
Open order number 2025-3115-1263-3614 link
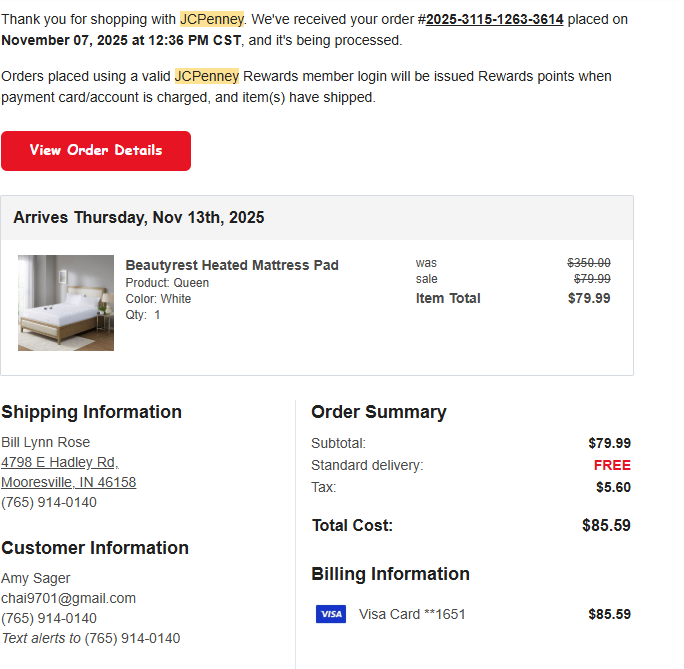pos(494,20)
